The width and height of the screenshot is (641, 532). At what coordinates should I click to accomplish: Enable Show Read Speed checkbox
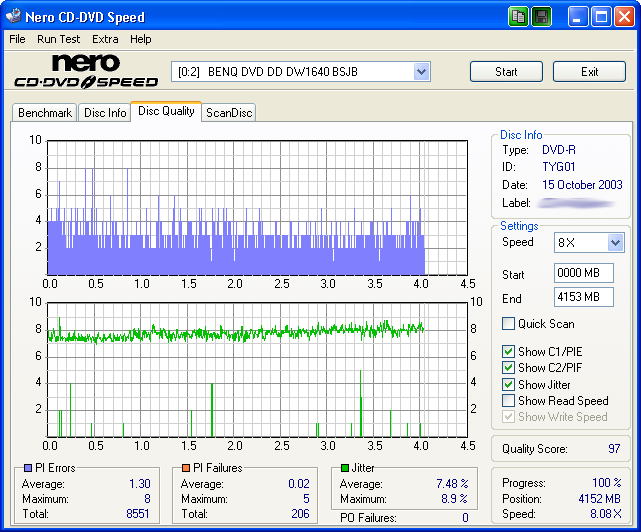(x=509, y=401)
